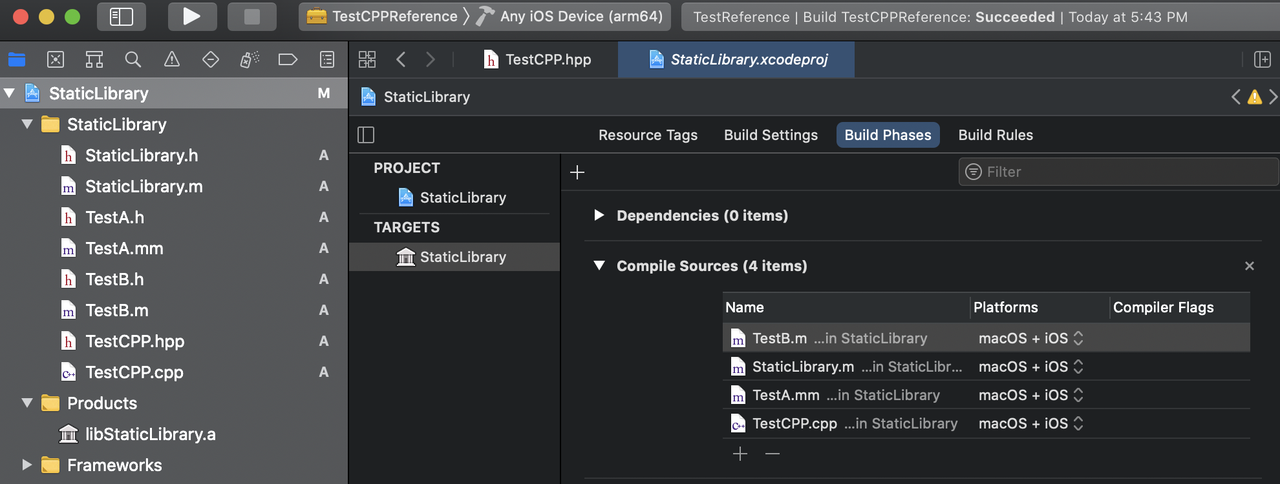
Task: Run the project with the Play button
Action: point(192,17)
